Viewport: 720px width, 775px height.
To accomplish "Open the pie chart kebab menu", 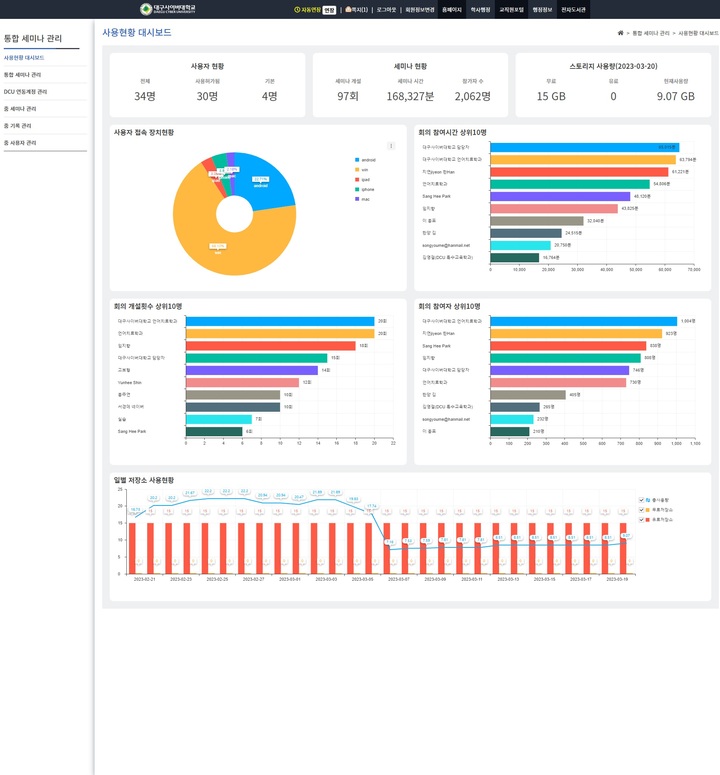I will (391, 146).
